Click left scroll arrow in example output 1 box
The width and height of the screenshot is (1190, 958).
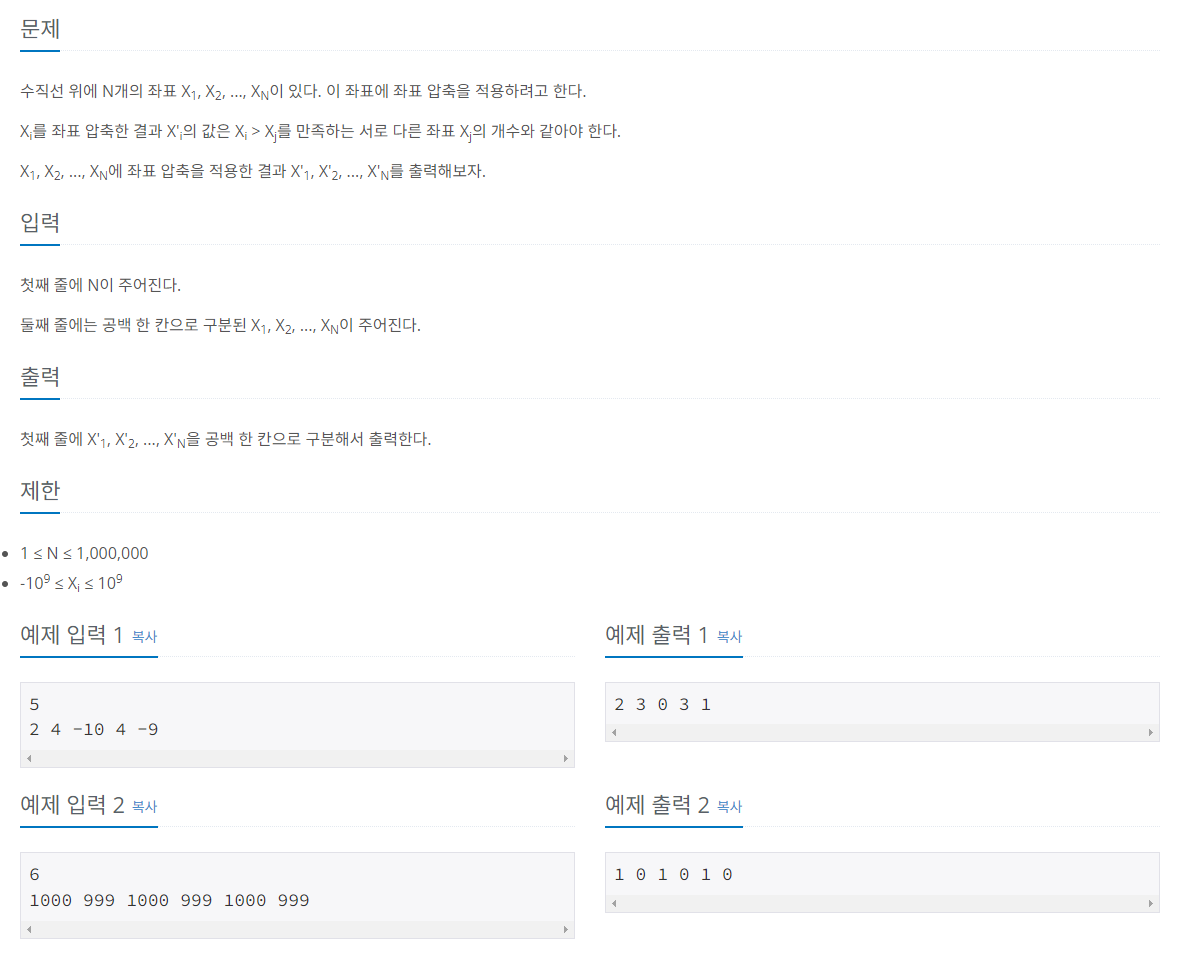click(x=614, y=733)
